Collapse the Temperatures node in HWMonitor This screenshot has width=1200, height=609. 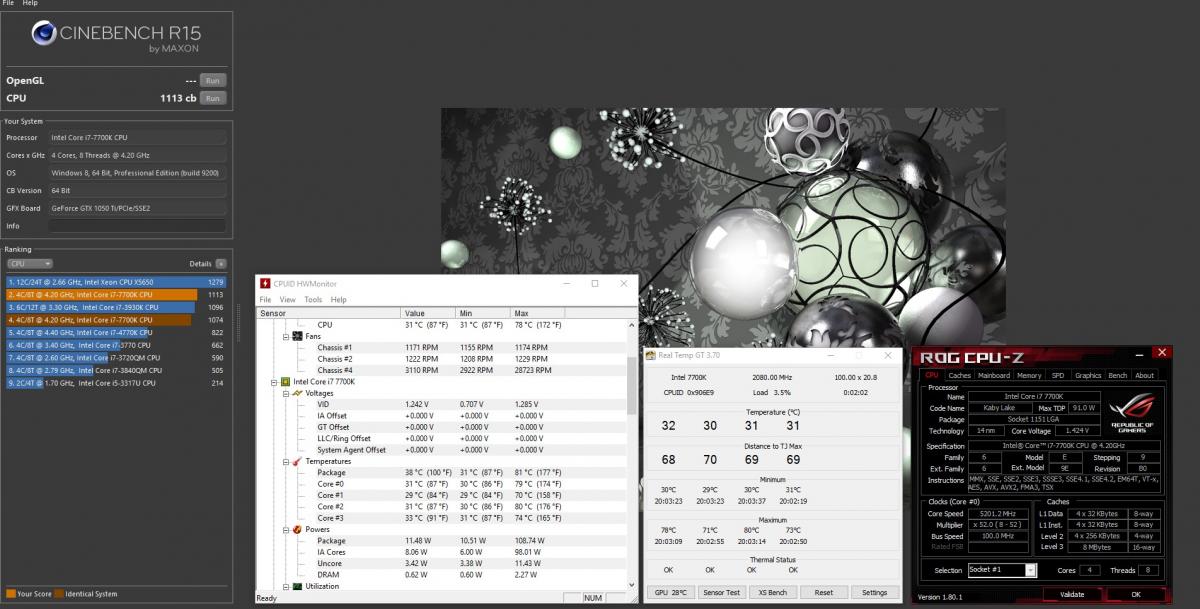[286, 461]
